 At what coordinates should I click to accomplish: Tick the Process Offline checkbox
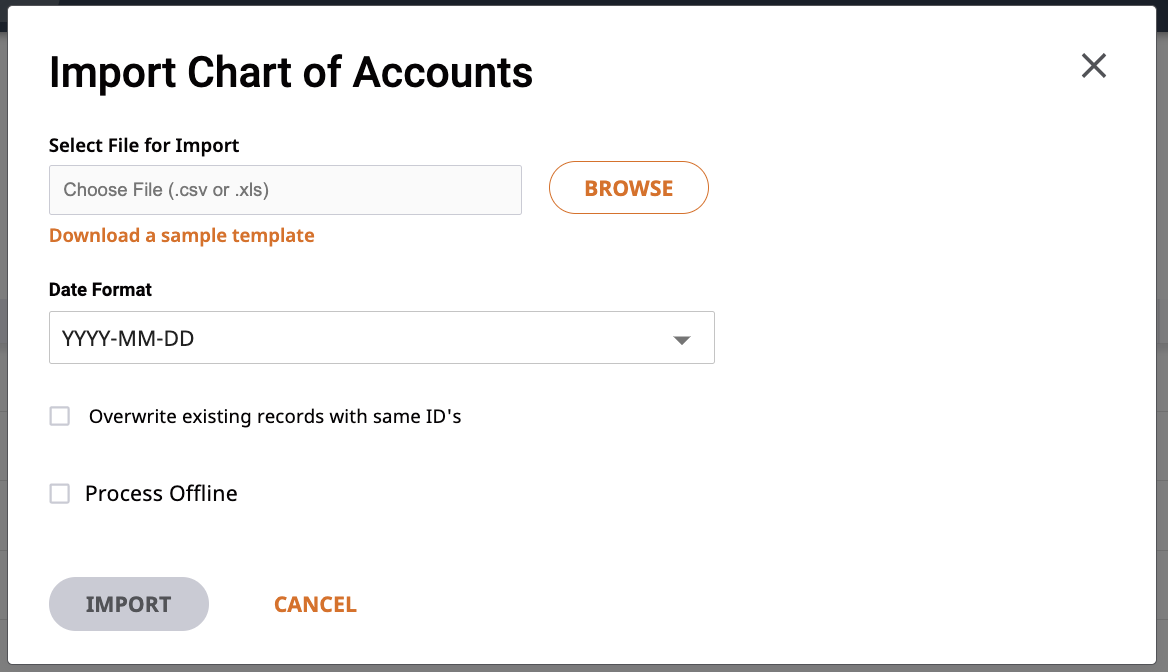point(60,493)
